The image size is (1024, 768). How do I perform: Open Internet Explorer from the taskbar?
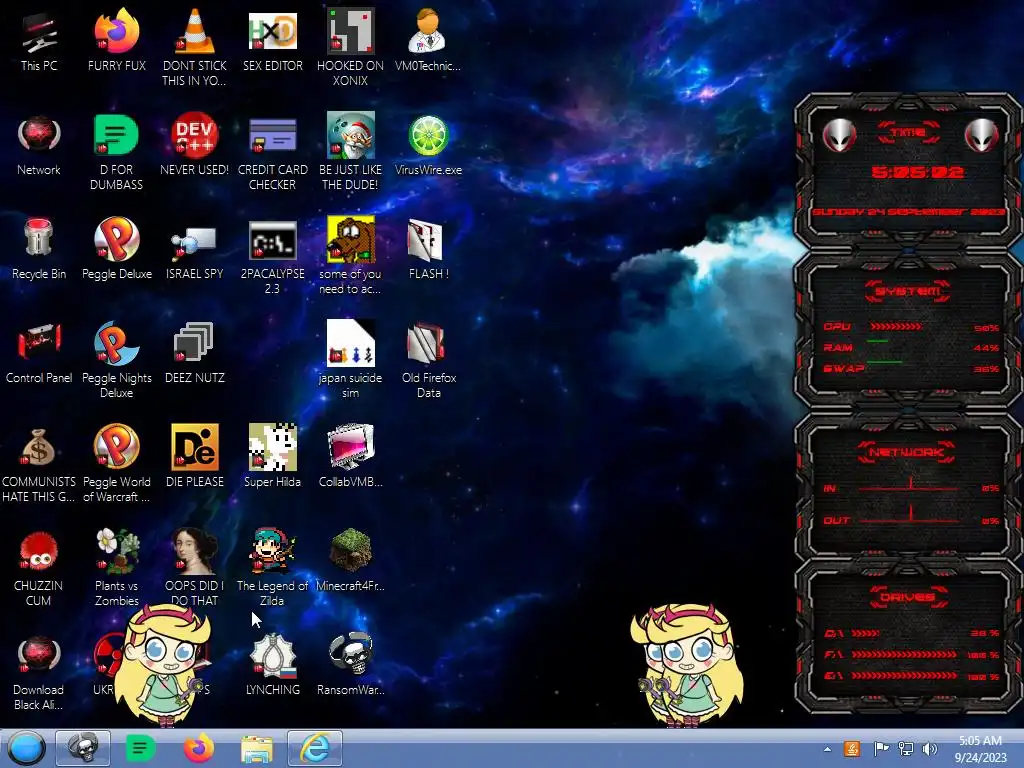click(315, 748)
